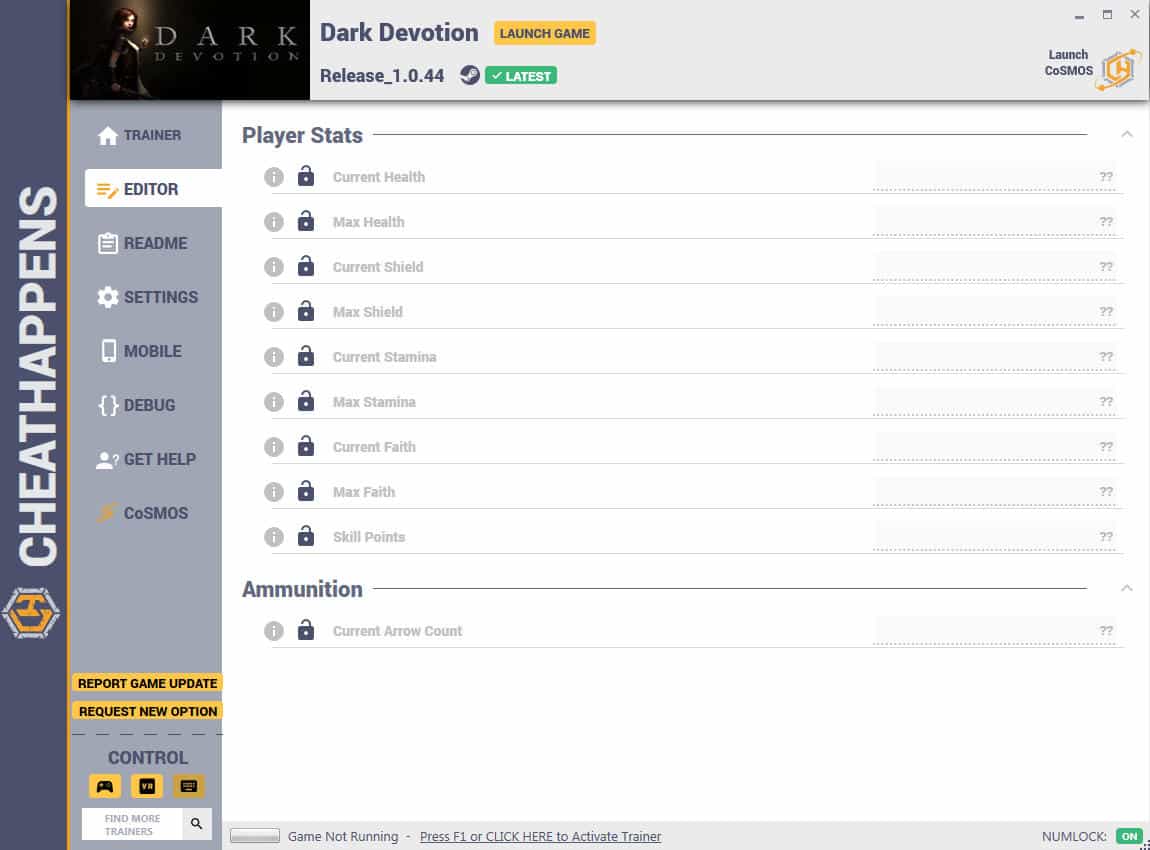
Task: Click the trainer activation progress bar
Action: click(254, 835)
